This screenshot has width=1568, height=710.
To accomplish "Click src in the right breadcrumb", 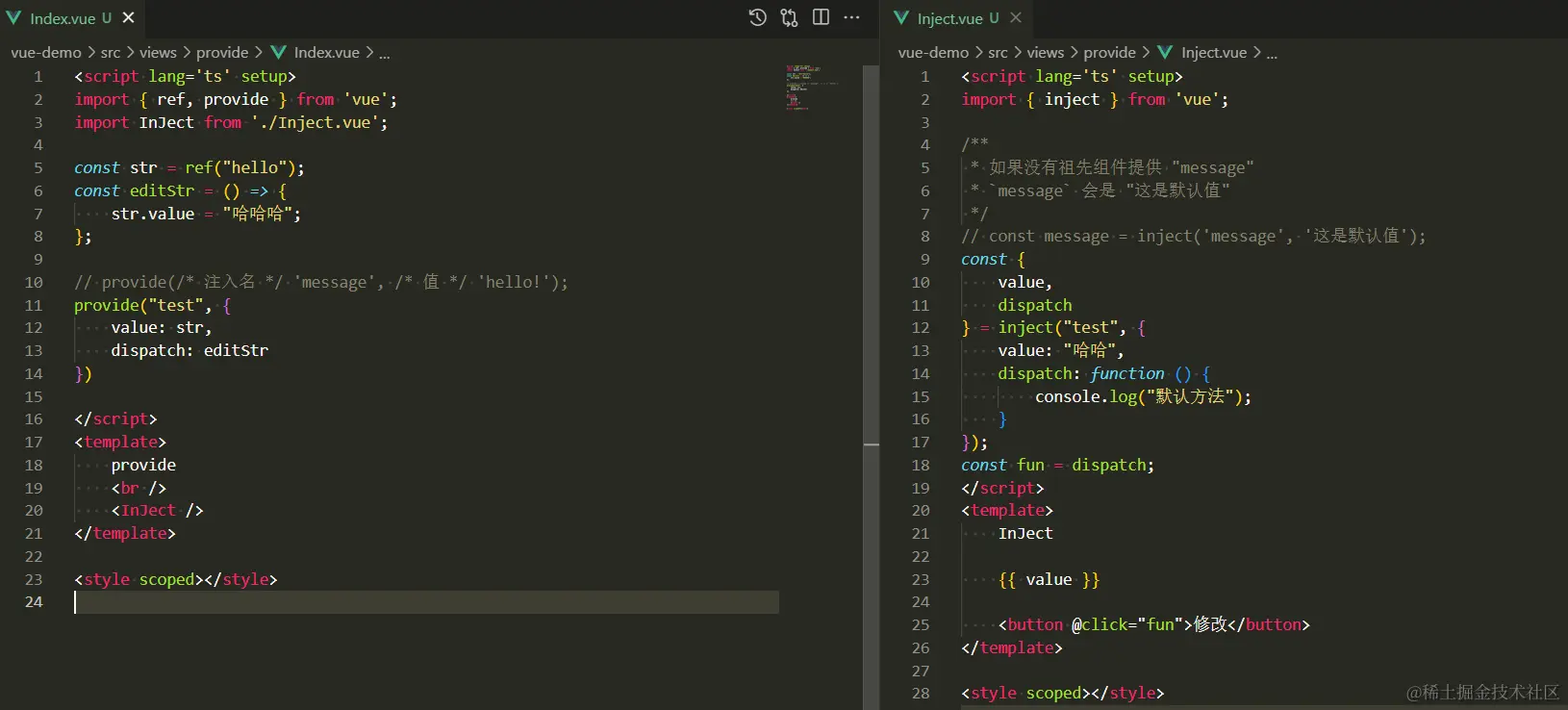I will coord(998,53).
